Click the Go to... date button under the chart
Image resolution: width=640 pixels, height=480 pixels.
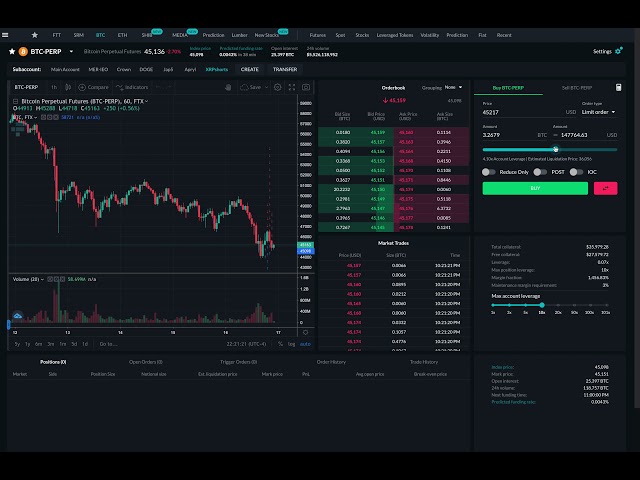coord(108,344)
